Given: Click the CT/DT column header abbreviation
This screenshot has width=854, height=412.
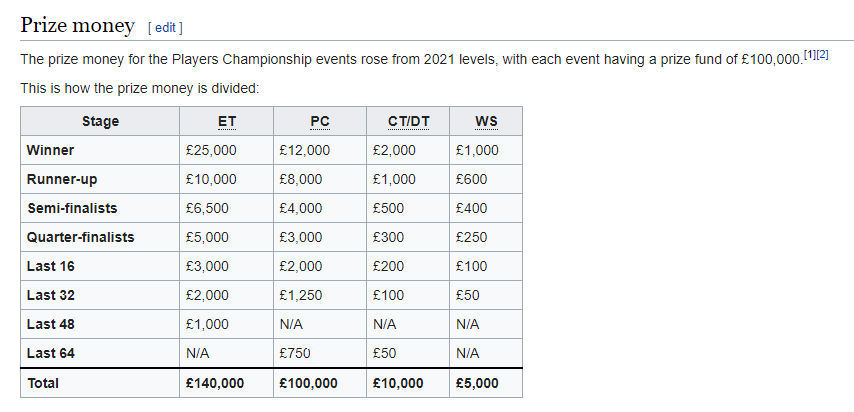Looking at the screenshot, I should (x=408, y=122).
